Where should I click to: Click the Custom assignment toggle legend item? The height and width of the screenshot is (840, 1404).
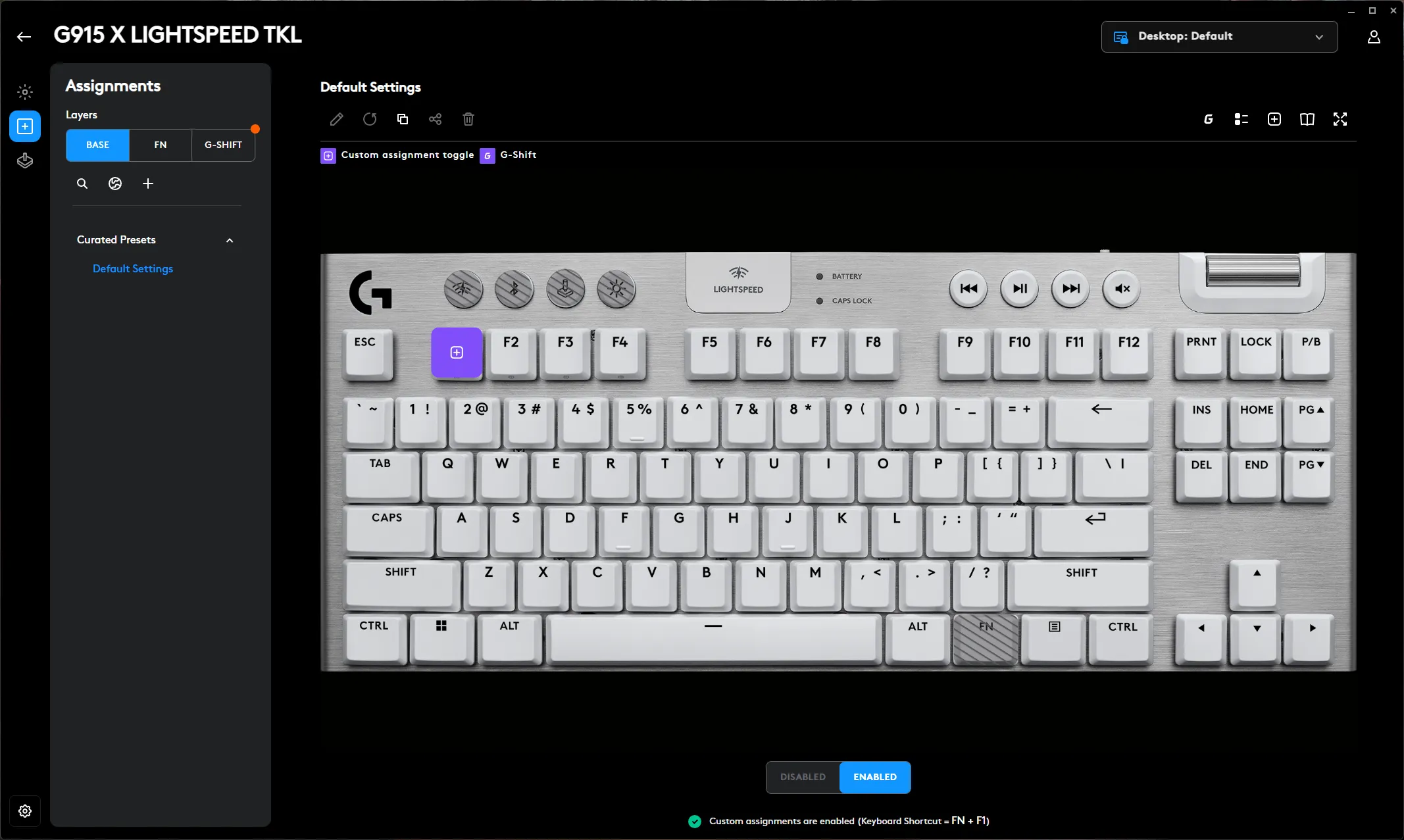(397, 155)
